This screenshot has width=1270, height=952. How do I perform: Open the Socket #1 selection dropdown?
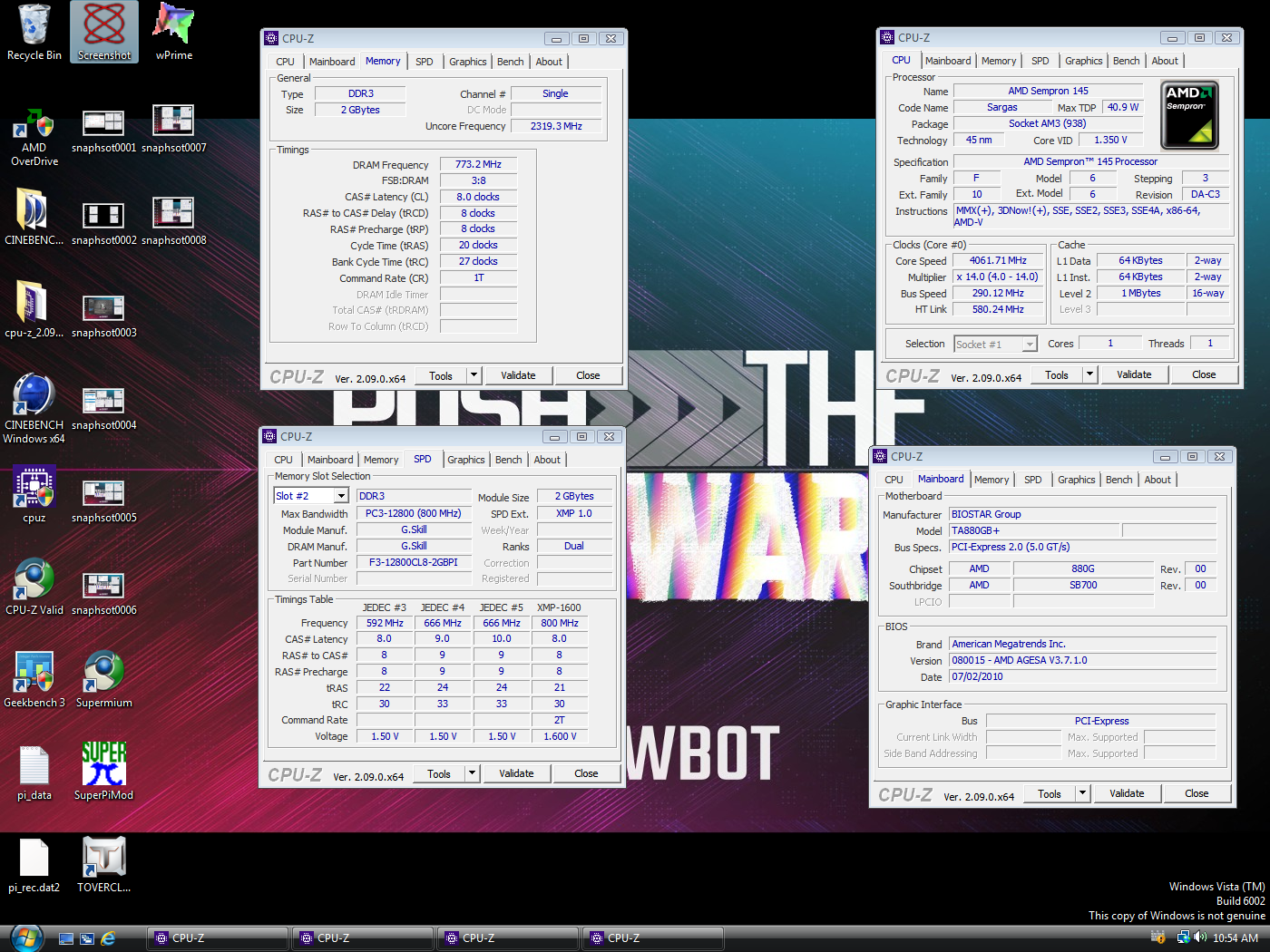click(995, 345)
